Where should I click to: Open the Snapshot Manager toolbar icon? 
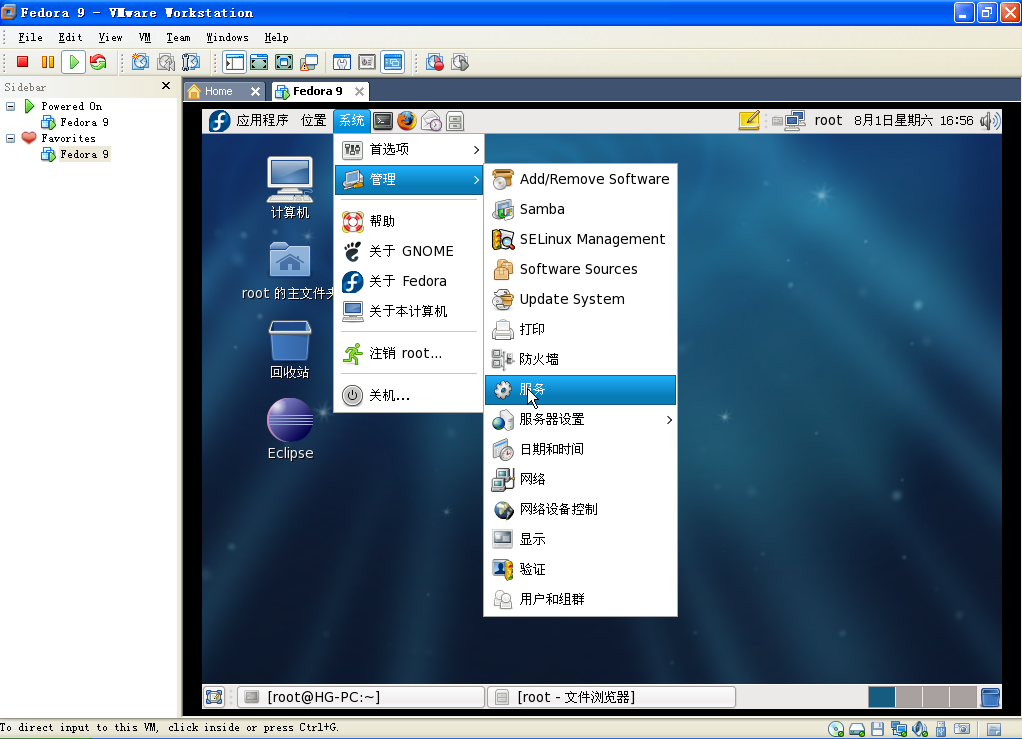pos(190,62)
